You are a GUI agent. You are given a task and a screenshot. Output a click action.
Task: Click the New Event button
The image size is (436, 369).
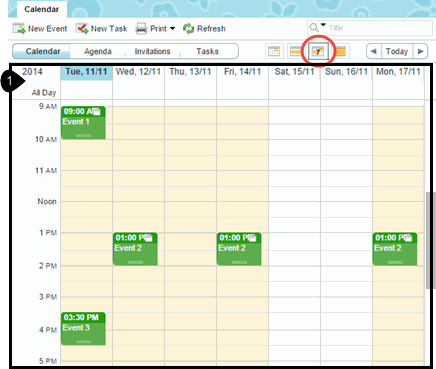40,29
